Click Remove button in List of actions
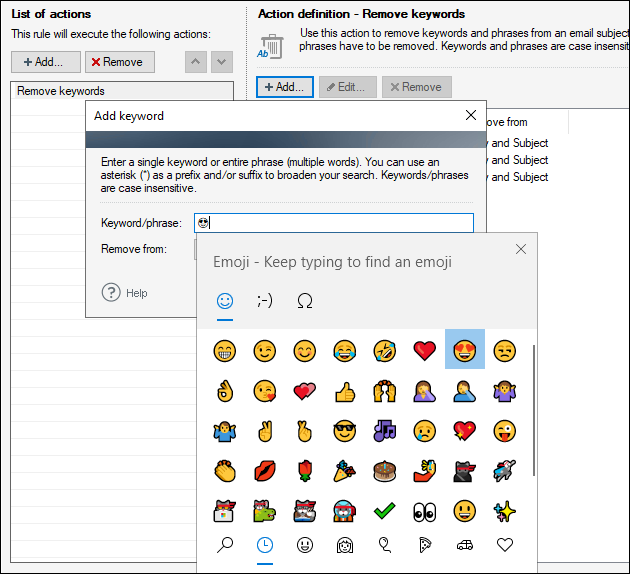 pos(120,62)
